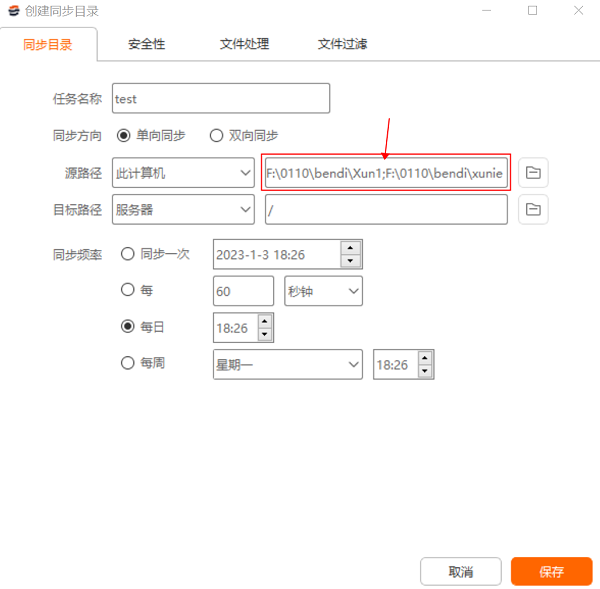Select 单向同步 radio button
Screen dimensions: 600x589
pos(124,136)
